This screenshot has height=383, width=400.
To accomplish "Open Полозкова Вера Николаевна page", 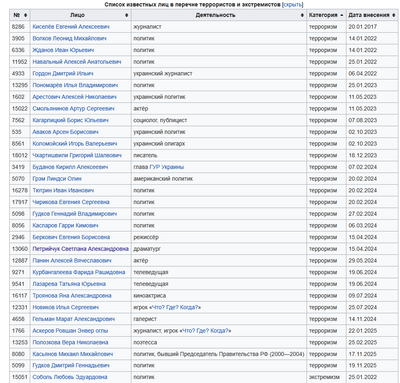I will point(70,342).
